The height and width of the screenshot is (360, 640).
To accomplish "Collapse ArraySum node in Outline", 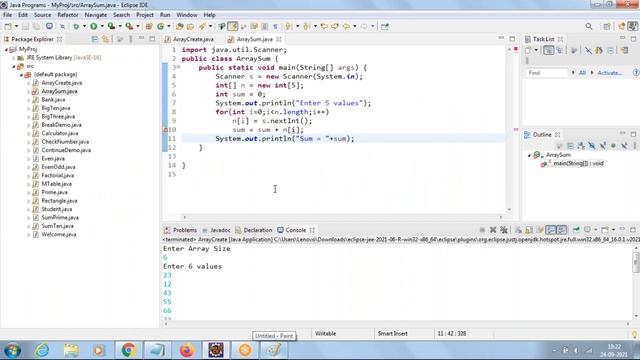I will (529, 156).
